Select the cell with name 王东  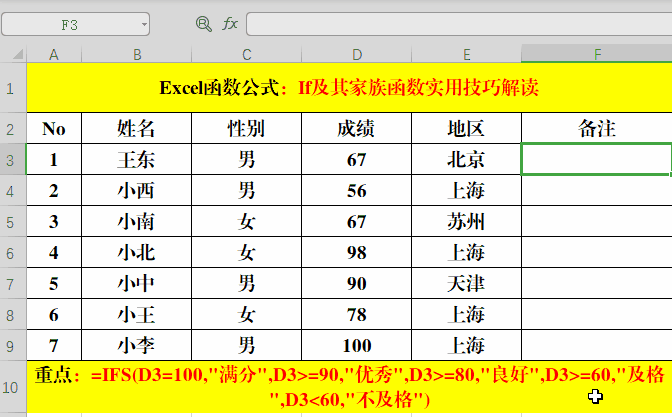[x=136, y=159]
